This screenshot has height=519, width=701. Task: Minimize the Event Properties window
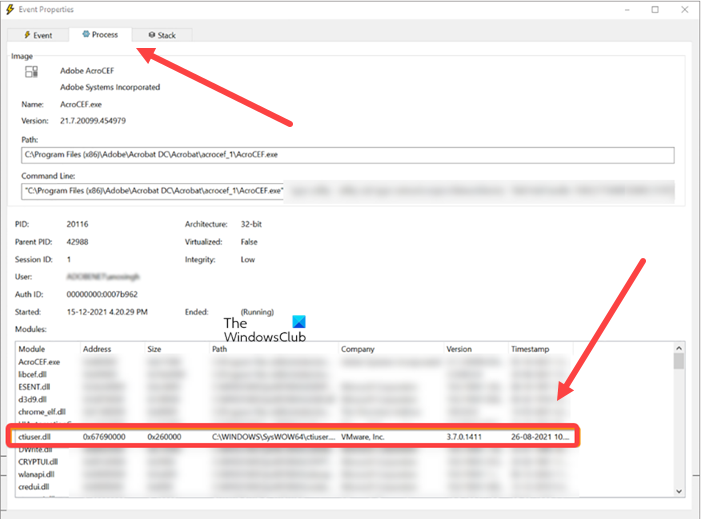click(627, 9)
